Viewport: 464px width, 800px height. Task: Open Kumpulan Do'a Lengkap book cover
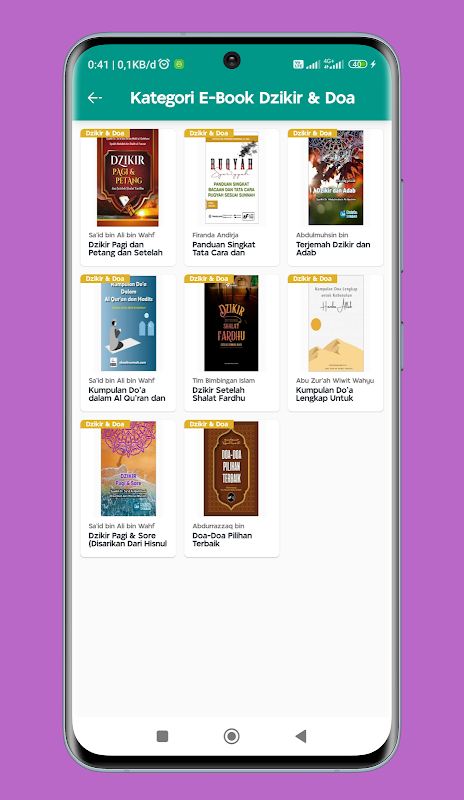(x=336, y=323)
